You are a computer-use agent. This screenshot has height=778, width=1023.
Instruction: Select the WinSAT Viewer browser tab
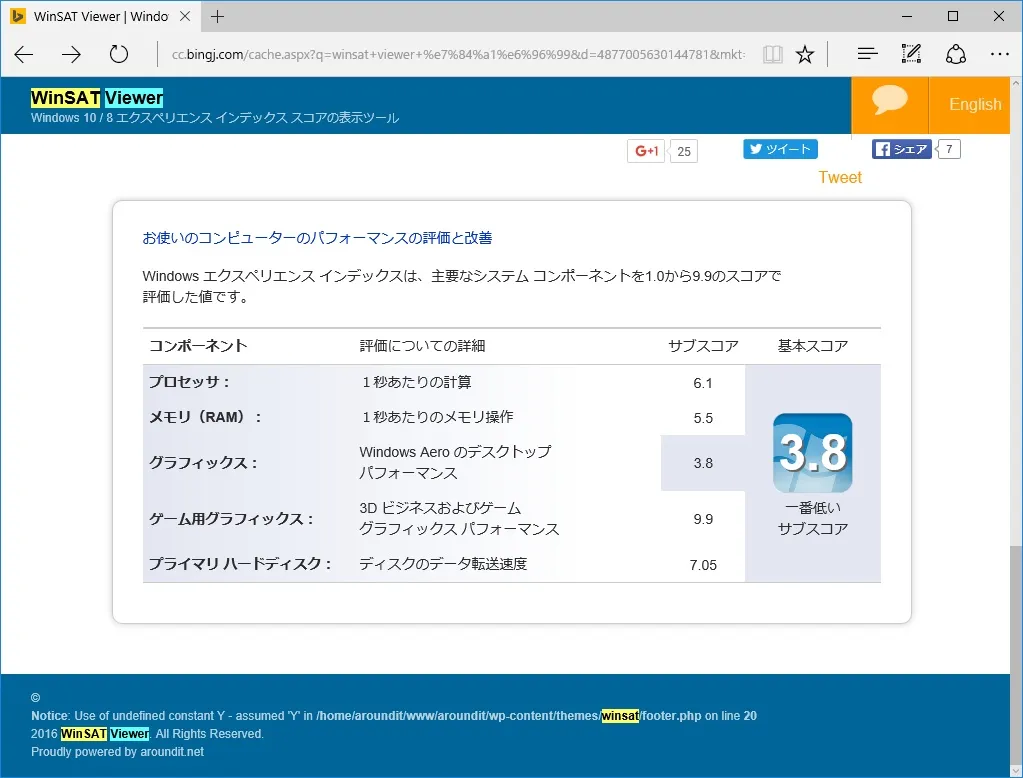tap(101, 16)
